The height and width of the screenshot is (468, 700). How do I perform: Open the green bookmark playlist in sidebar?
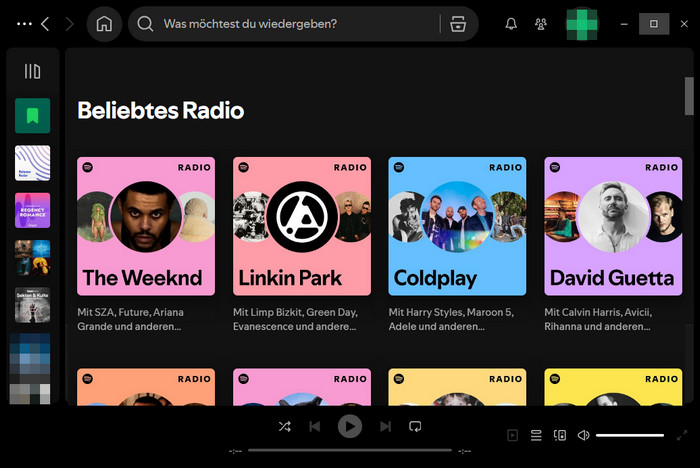pos(33,116)
